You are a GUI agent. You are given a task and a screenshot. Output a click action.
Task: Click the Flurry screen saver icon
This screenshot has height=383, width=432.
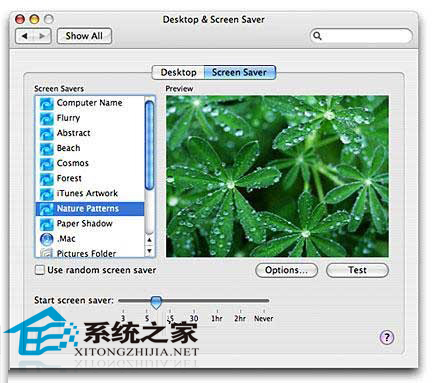click(x=46, y=118)
